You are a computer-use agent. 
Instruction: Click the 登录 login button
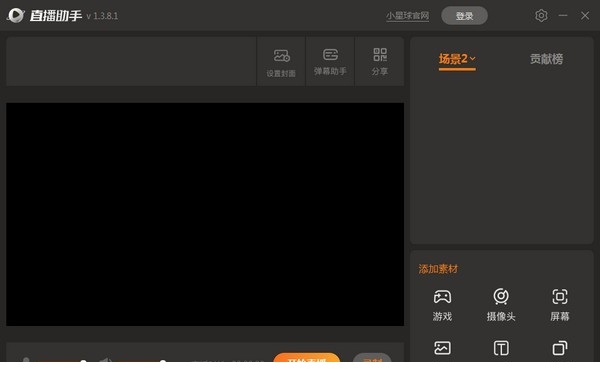[x=464, y=16]
